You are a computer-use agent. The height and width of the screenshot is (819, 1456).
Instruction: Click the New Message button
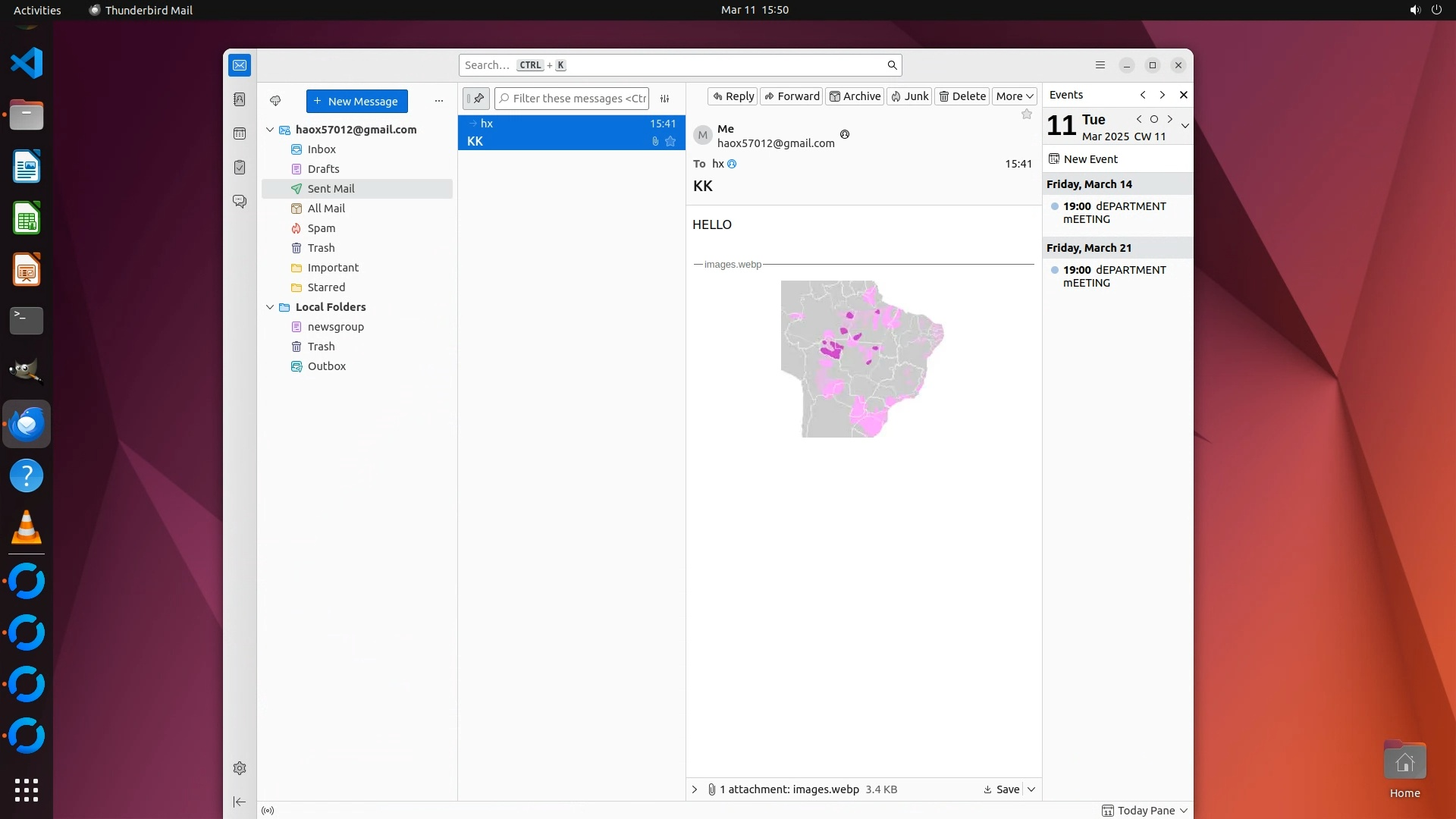click(x=356, y=101)
